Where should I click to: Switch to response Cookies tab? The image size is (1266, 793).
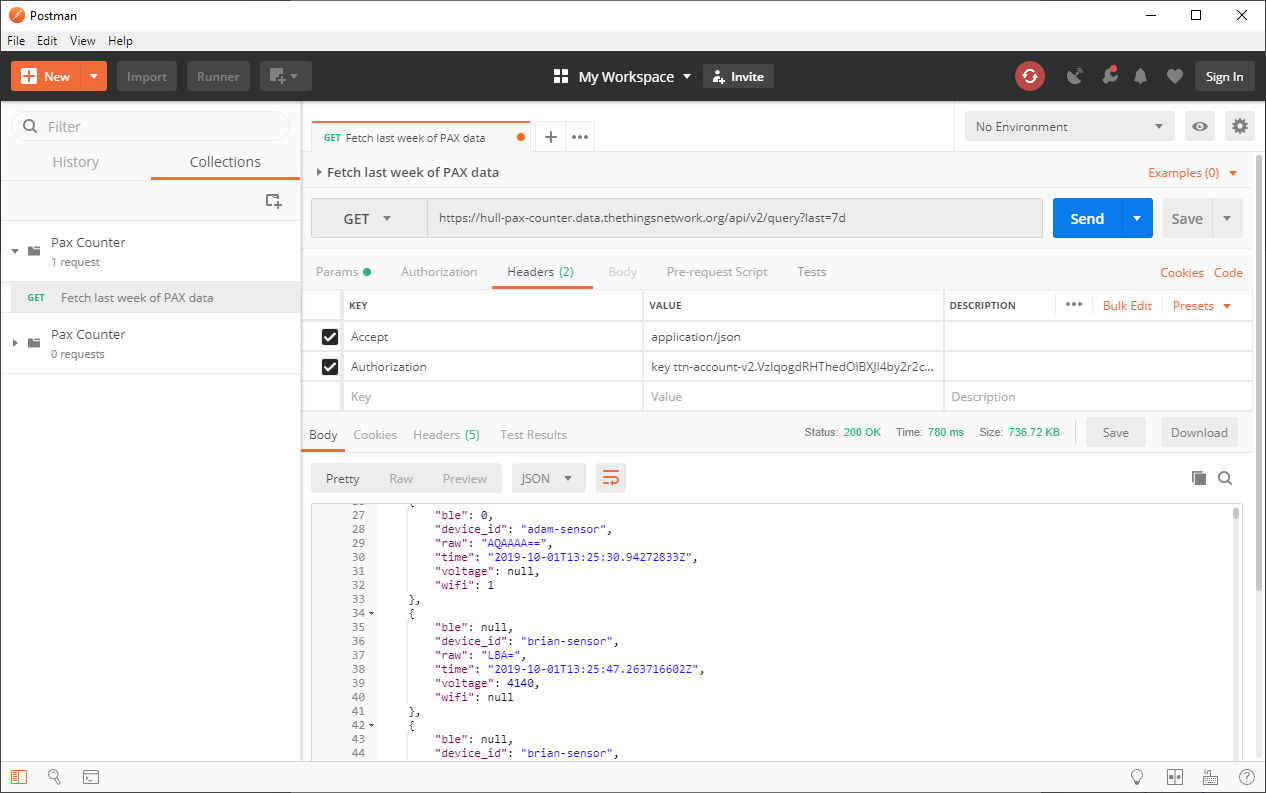[375, 435]
